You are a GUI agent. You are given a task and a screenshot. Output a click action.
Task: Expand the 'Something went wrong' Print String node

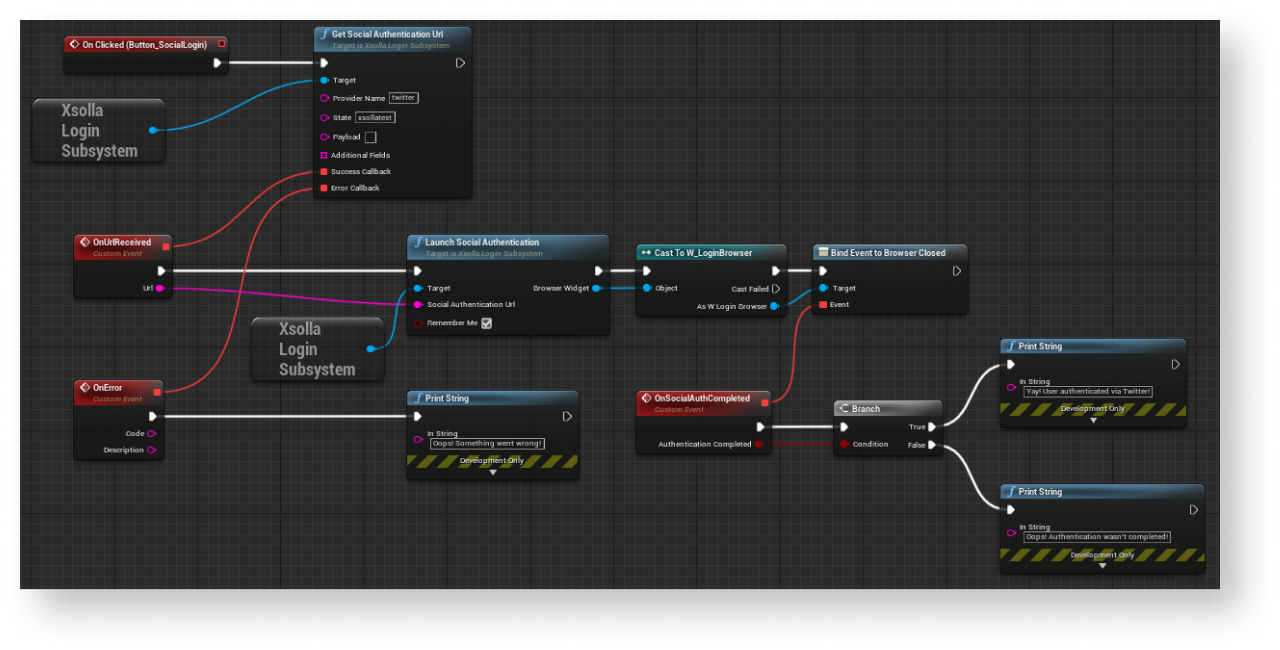click(492, 472)
